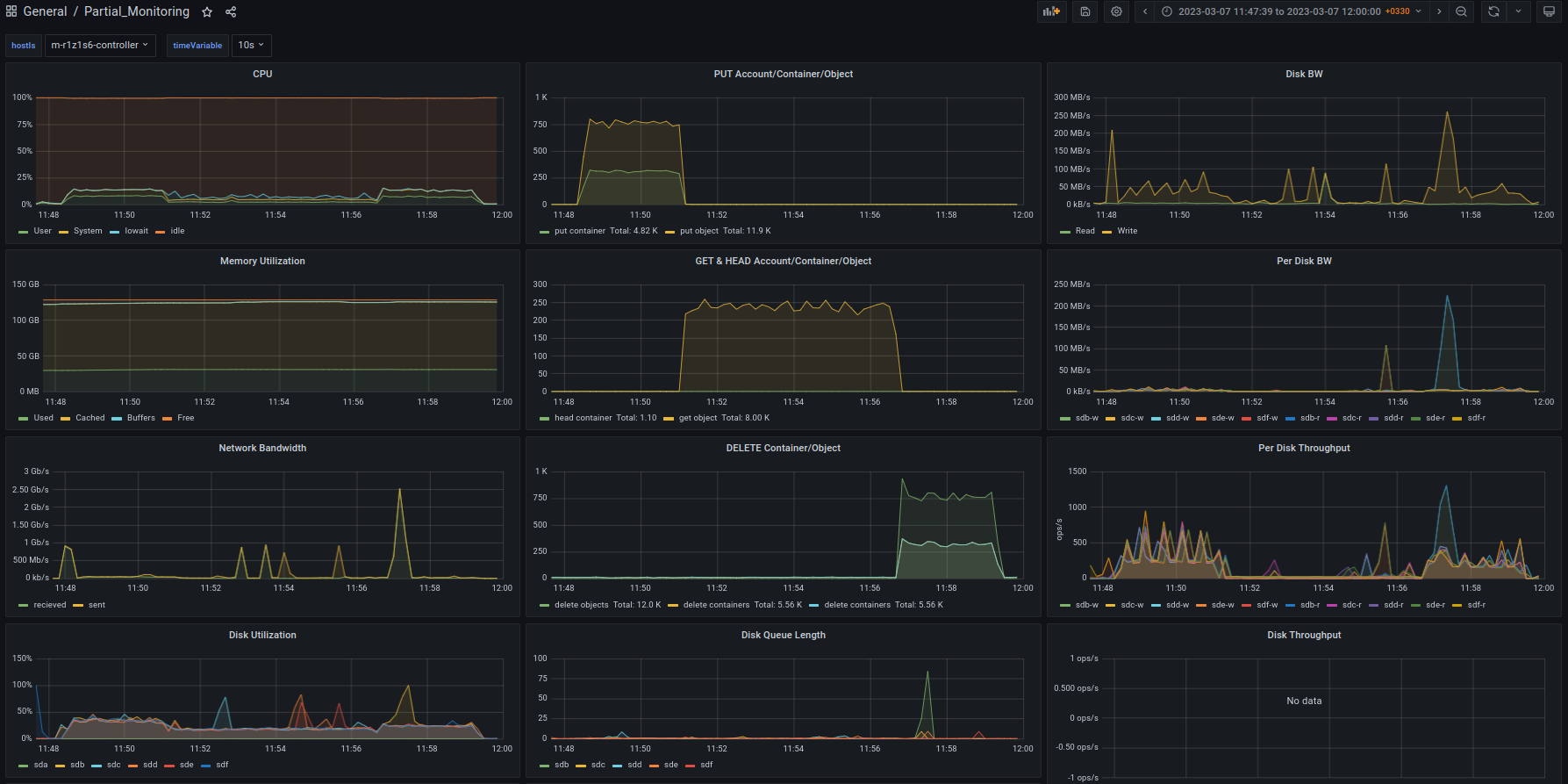Click the share dashboard icon
This screenshot has width=1568, height=784.
231,12
